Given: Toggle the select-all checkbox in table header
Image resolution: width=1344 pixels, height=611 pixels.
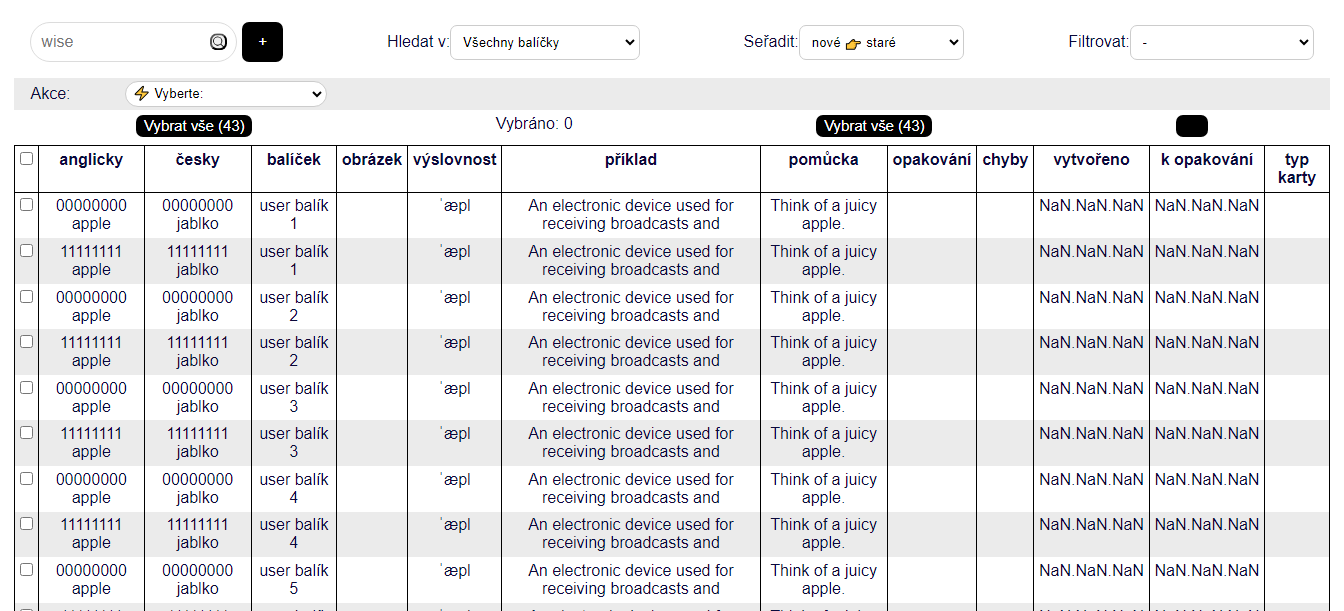Looking at the screenshot, I should tap(27, 159).
